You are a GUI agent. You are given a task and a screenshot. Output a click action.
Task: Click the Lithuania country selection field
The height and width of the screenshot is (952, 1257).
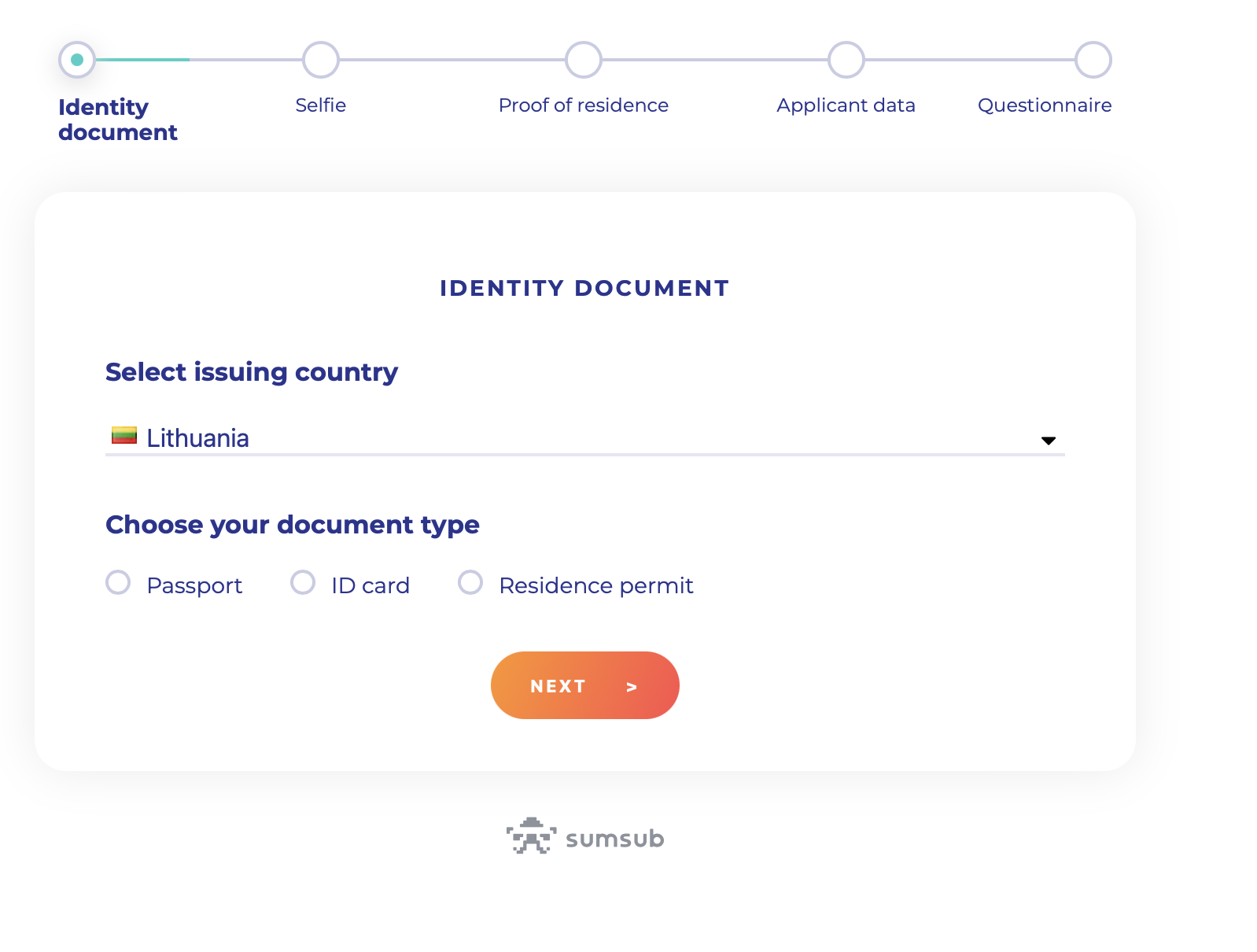click(x=584, y=438)
